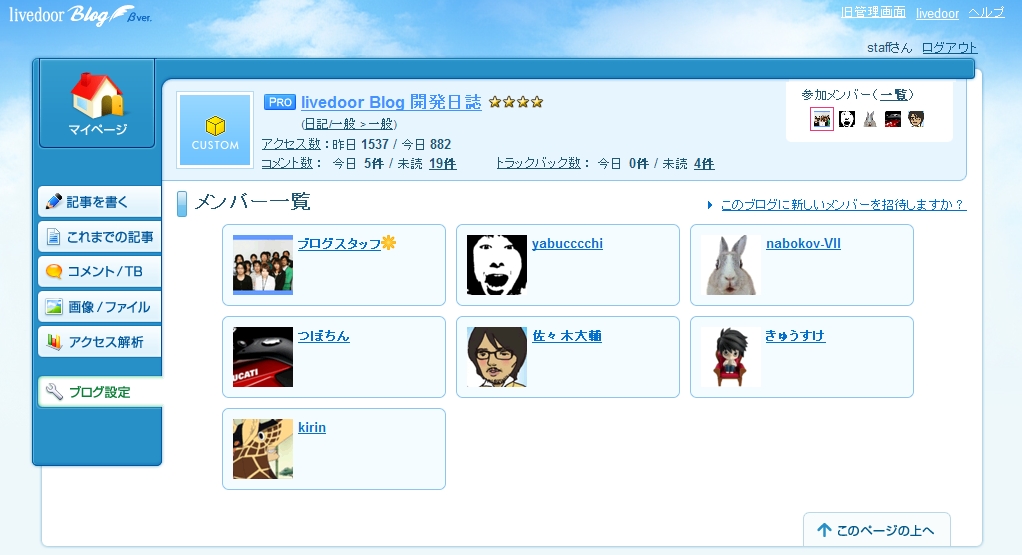Select the bunny avatar in participating members
The width and height of the screenshot is (1022, 555).
[869, 119]
